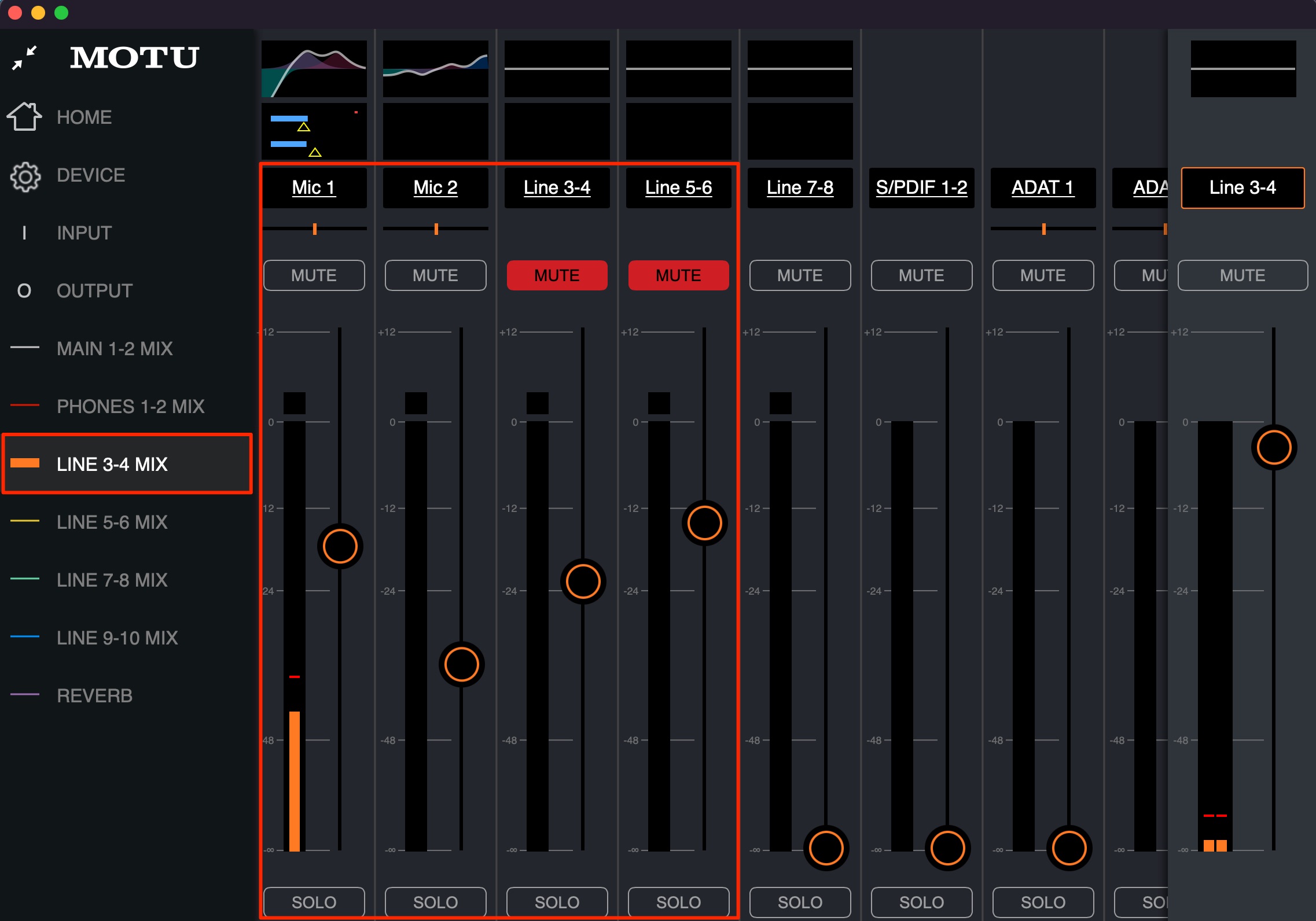Solo the Mic 2 channel
Screen dimensions: 1316x921
tap(436, 902)
